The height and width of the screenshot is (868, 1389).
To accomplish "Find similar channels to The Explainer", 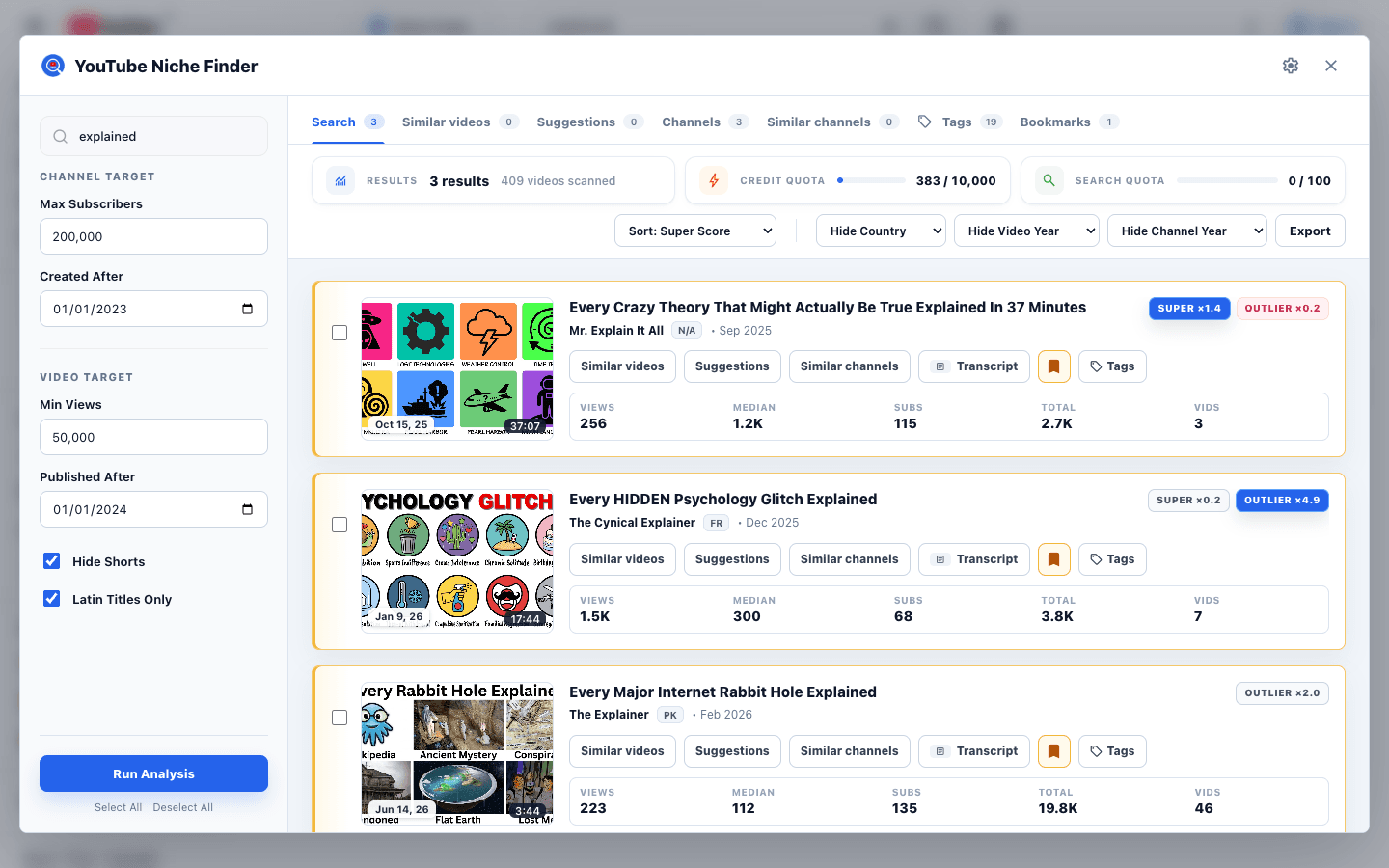I will tap(849, 751).
